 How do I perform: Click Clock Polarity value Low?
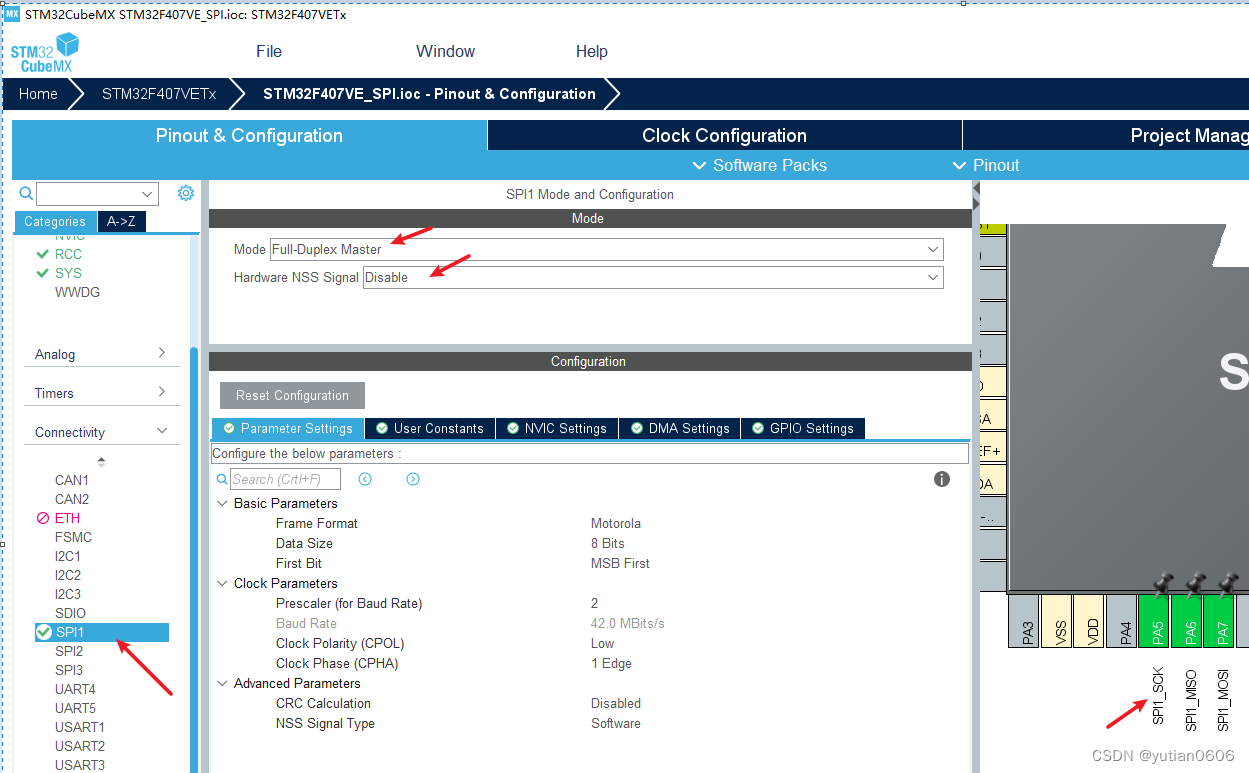pyautogui.click(x=602, y=643)
